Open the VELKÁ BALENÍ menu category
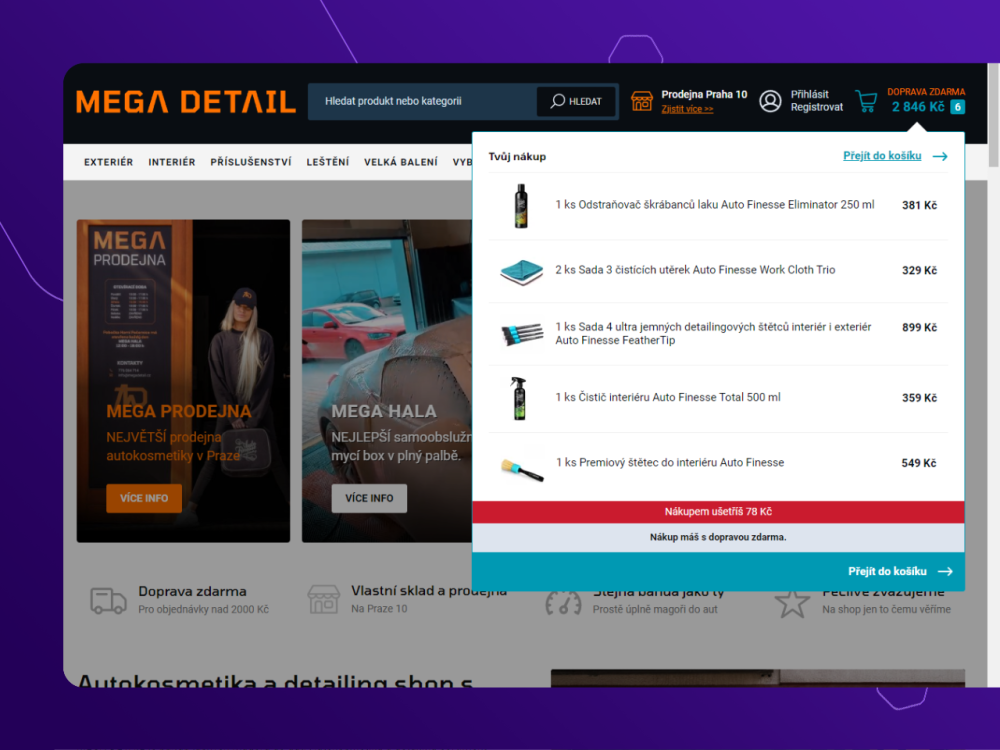 tap(401, 162)
